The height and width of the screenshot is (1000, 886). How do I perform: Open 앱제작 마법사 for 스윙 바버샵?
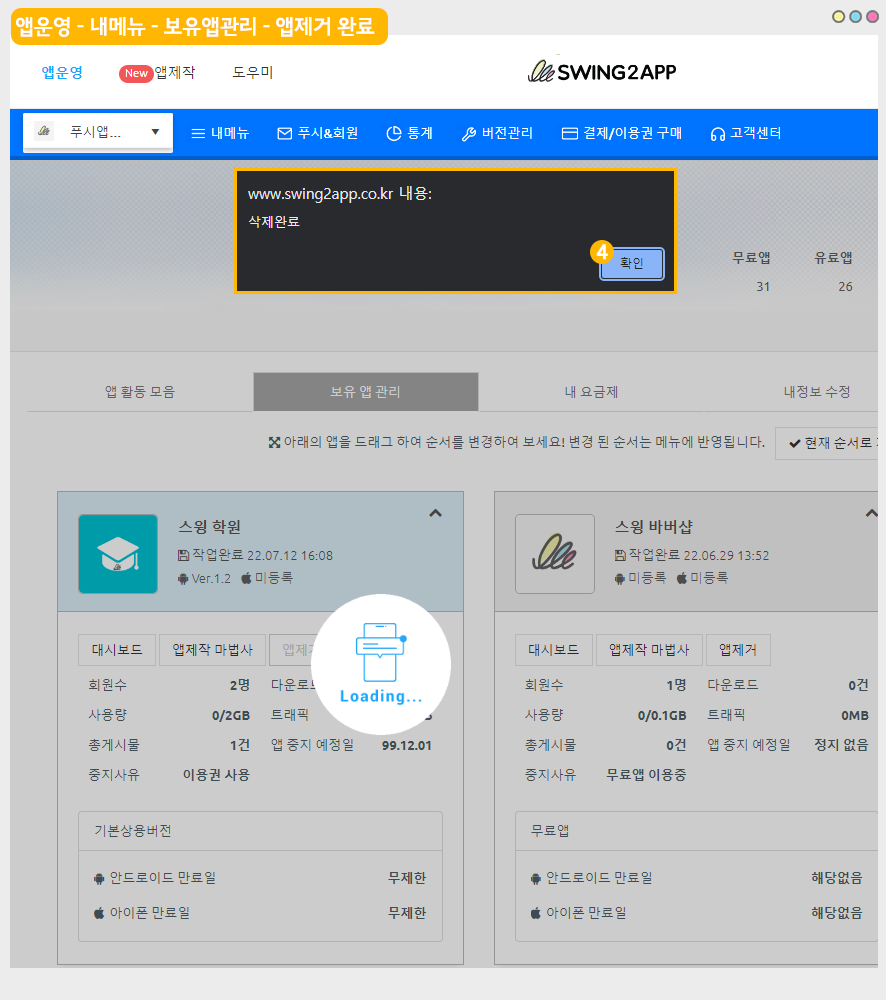tap(649, 650)
